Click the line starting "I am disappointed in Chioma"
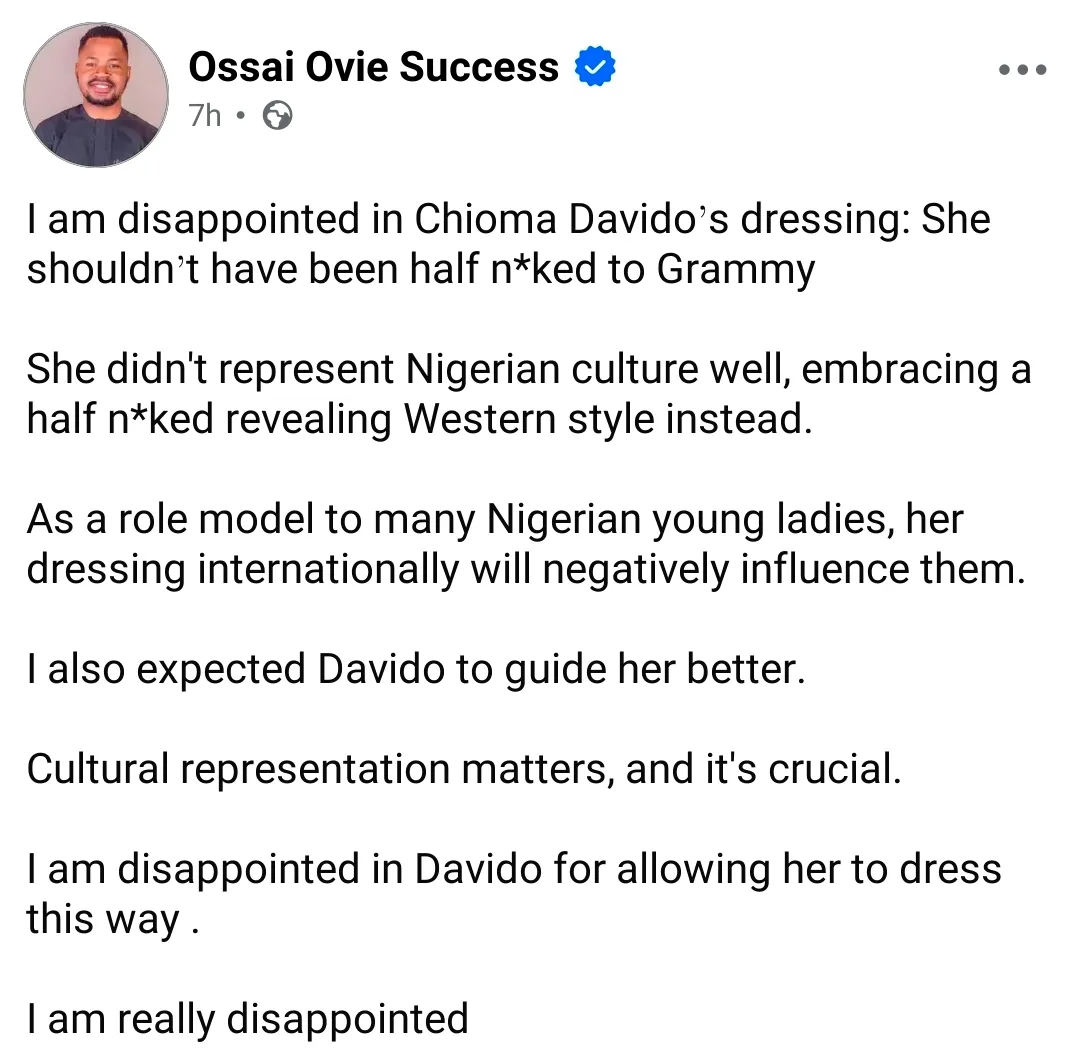This screenshot has width=1080, height=1057. 508,220
